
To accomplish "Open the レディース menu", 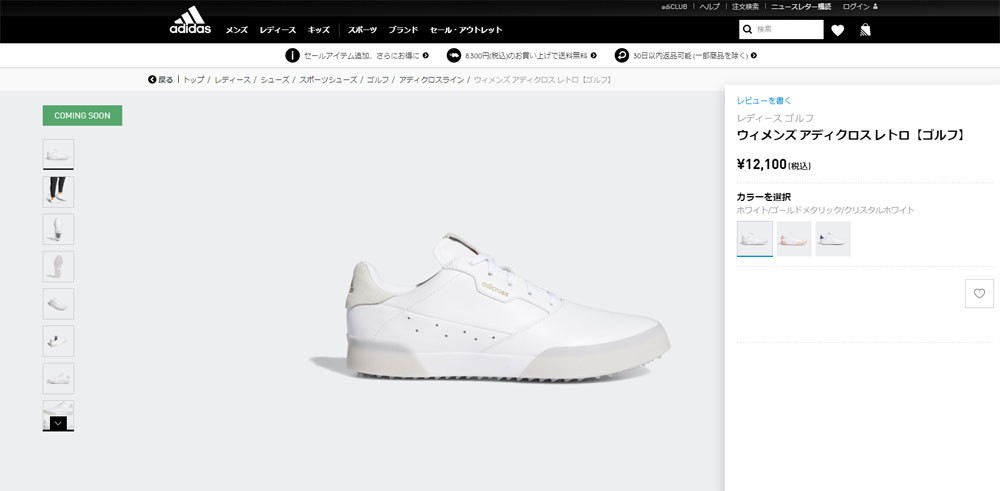I will point(277,30).
